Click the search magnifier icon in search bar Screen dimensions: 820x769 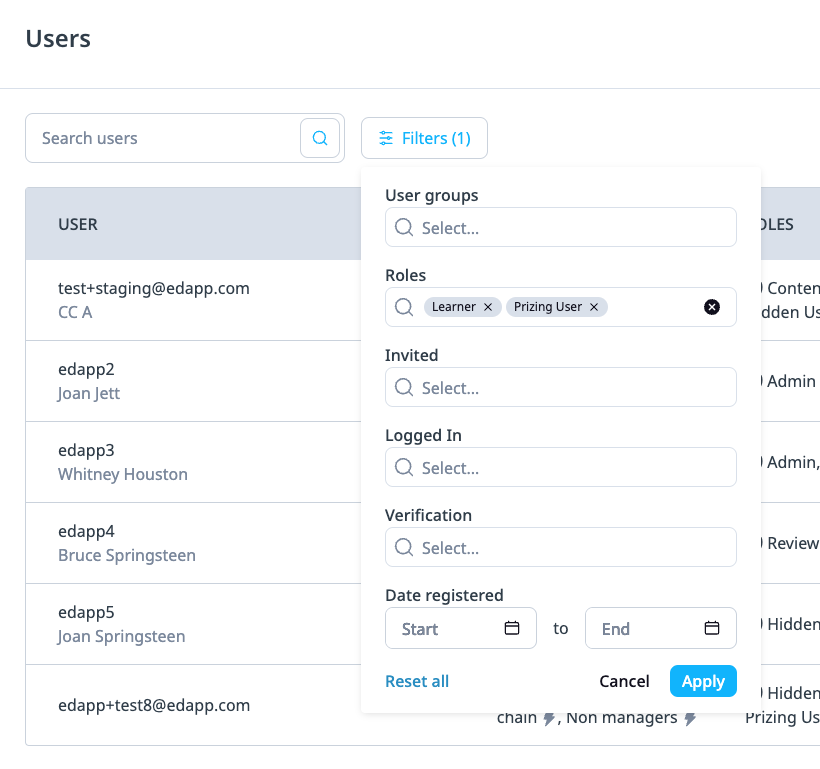[x=320, y=137]
